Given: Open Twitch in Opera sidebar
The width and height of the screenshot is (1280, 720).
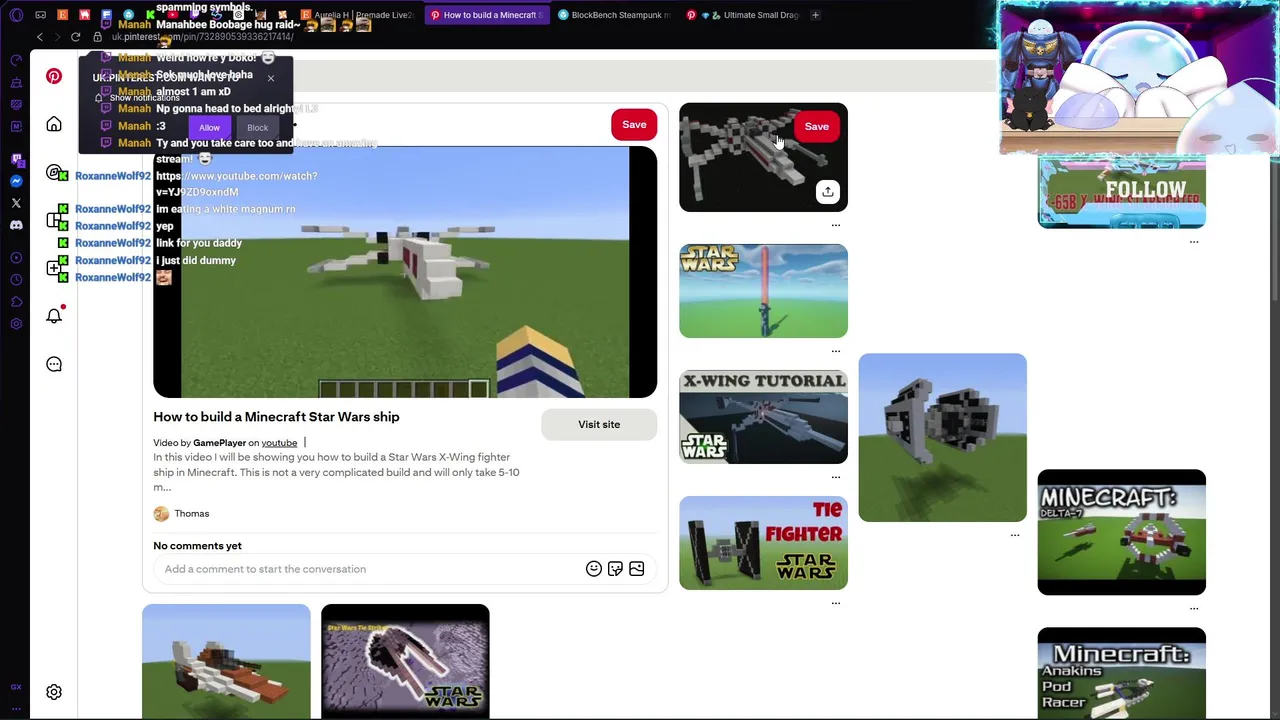Looking at the screenshot, I should (16, 159).
